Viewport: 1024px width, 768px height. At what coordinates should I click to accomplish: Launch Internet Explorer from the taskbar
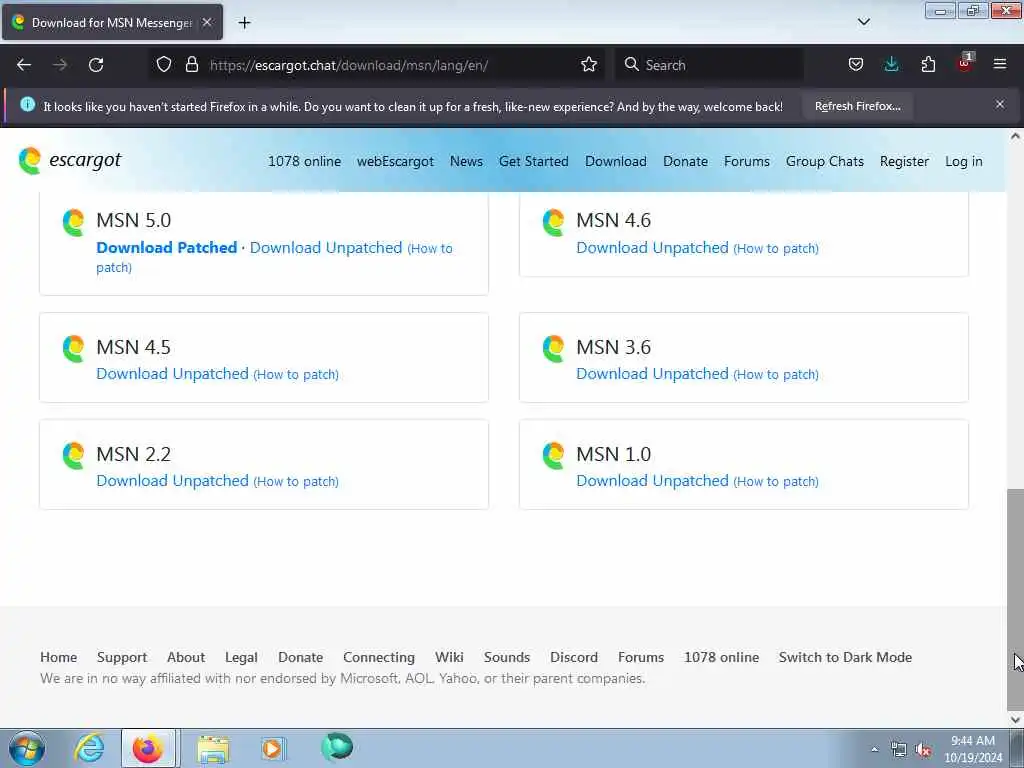click(89, 748)
